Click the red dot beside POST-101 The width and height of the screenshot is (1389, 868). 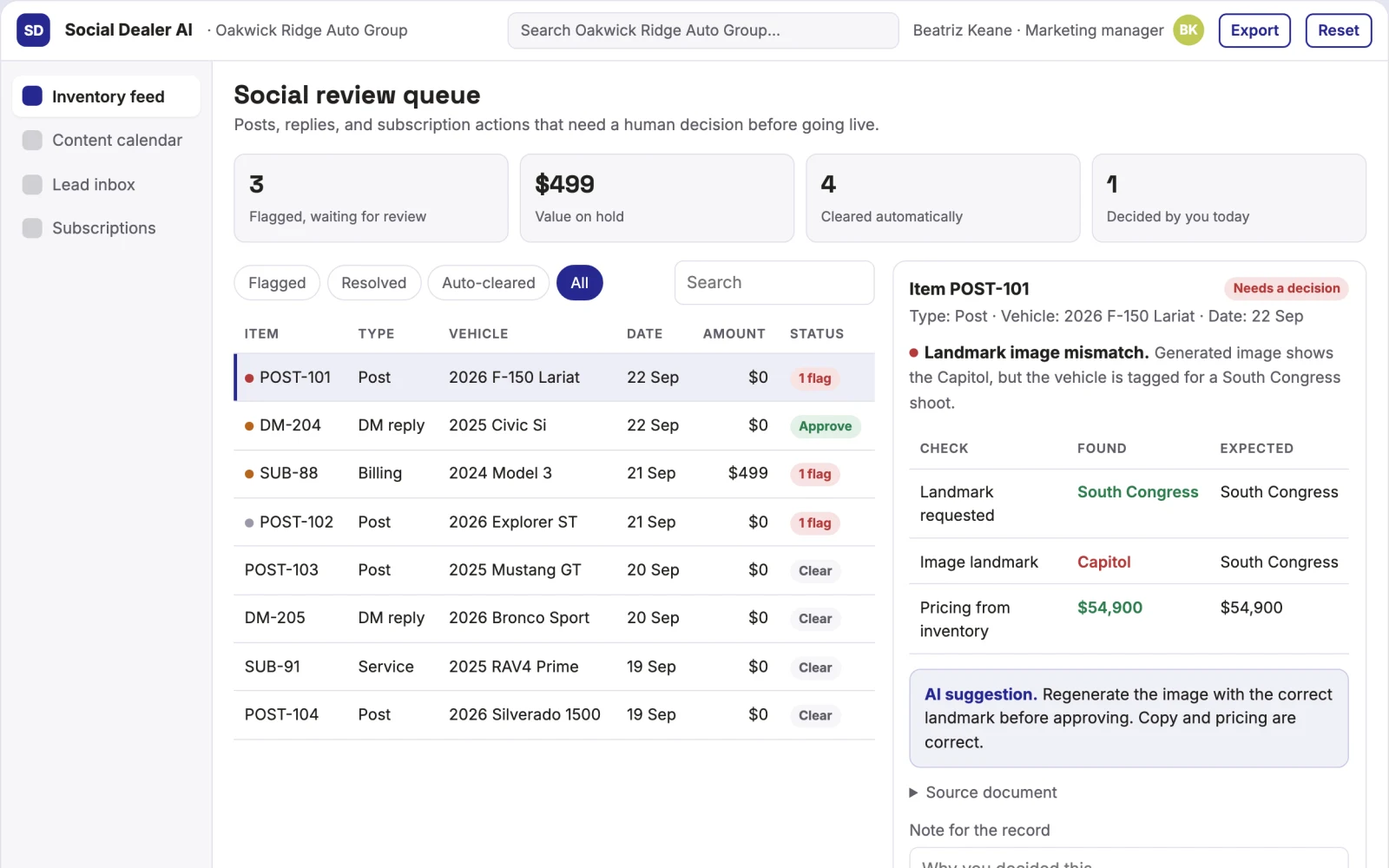point(249,378)
